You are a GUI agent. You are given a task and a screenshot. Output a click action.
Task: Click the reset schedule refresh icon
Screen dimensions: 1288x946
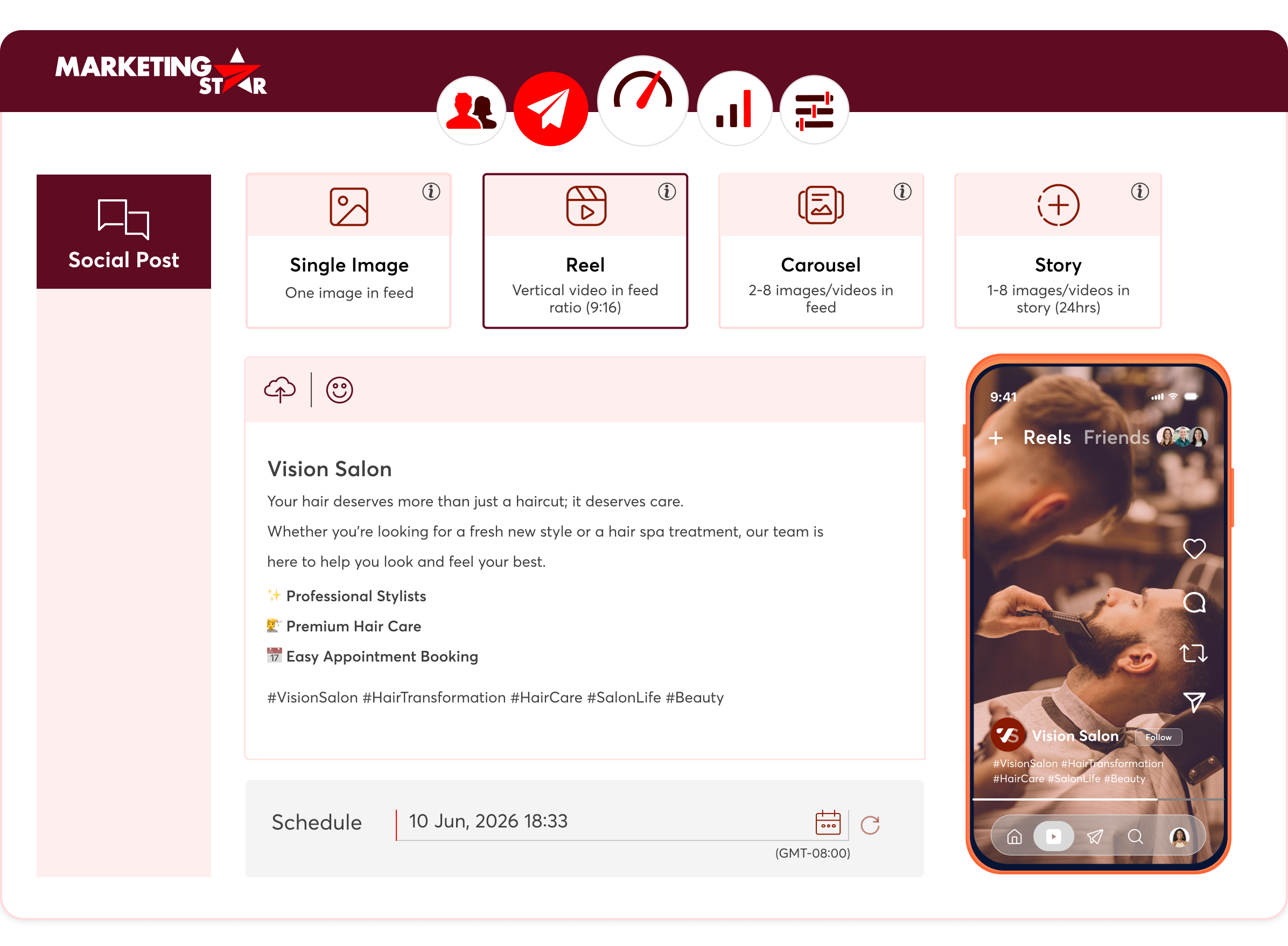click(870, 825)
